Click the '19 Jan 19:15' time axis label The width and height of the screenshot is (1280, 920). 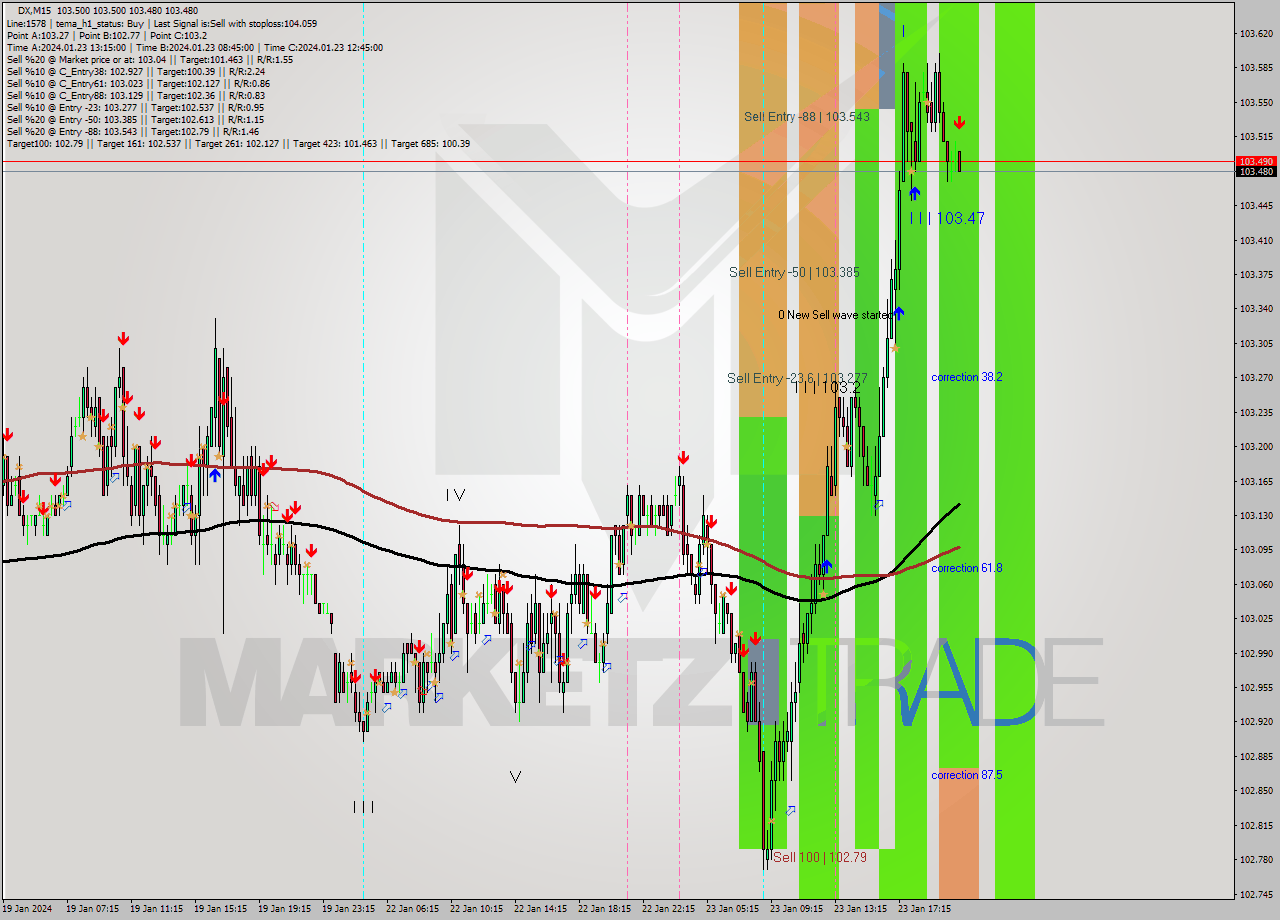coord(284,909)
